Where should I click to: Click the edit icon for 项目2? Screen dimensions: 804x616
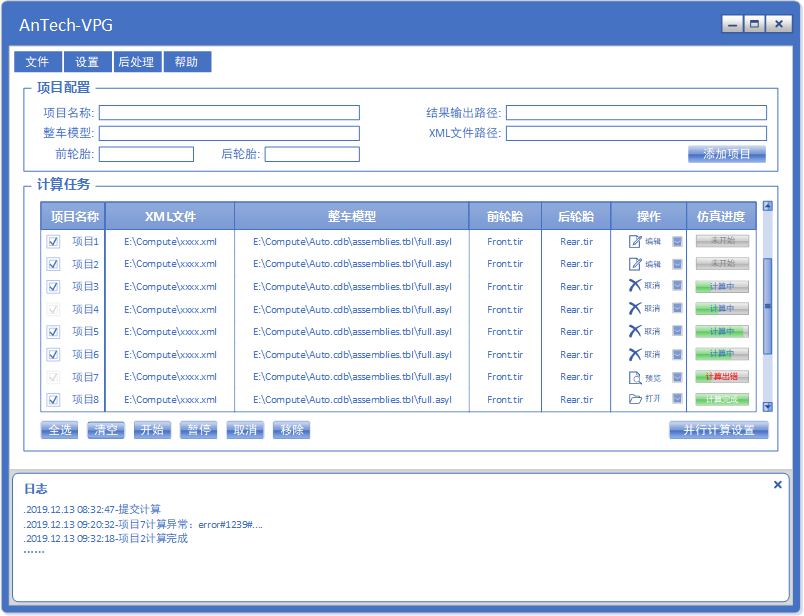click(635, 264)
